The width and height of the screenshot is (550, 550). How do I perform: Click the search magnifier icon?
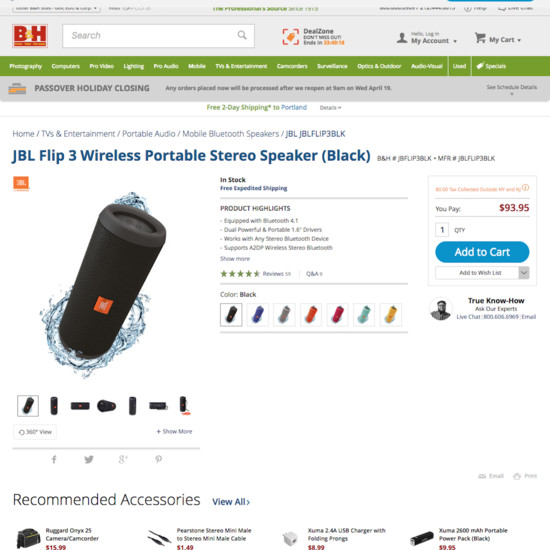click(x=242, y=35)
